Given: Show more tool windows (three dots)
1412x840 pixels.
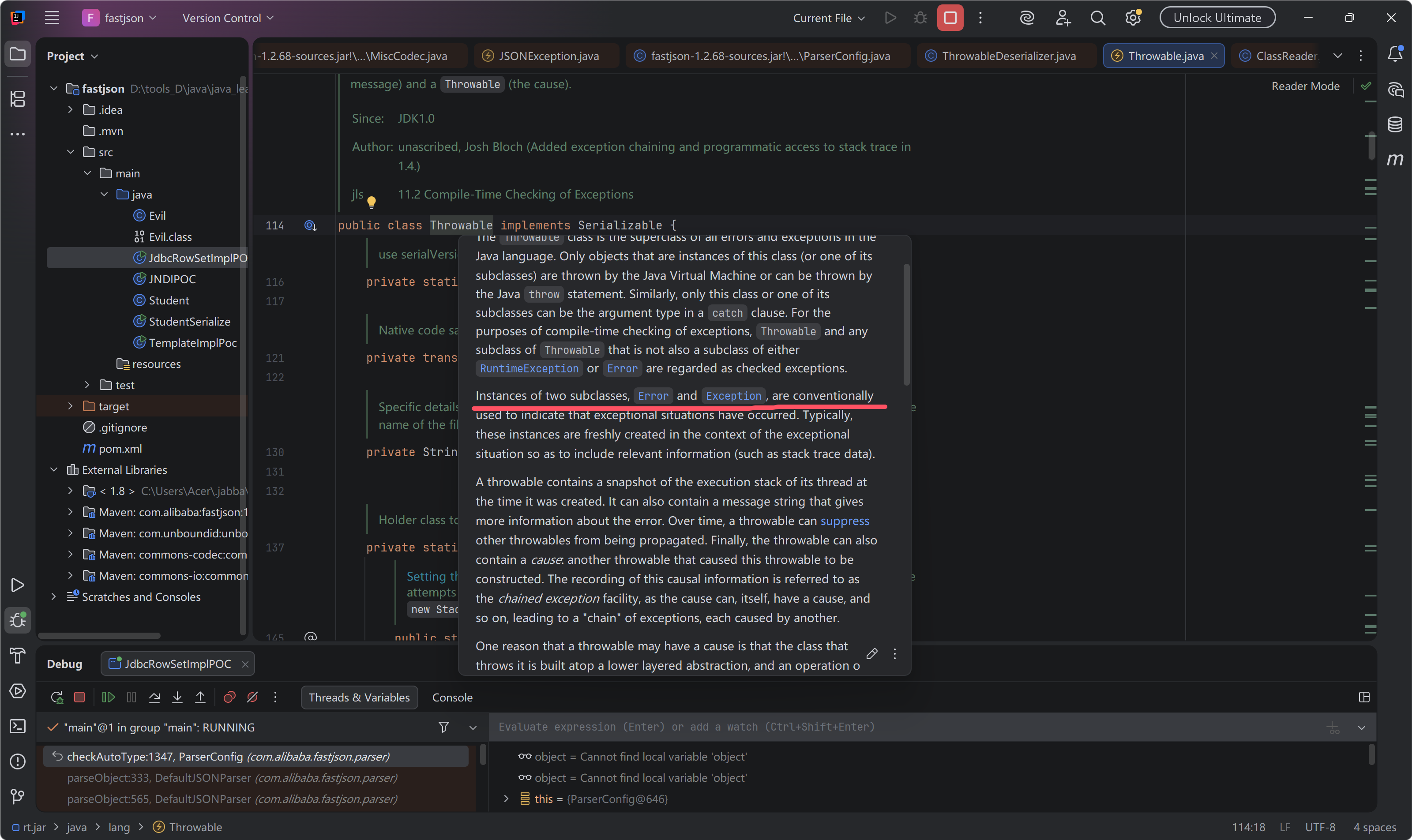Looking at the screenshot, I should (x=18, y=134).
